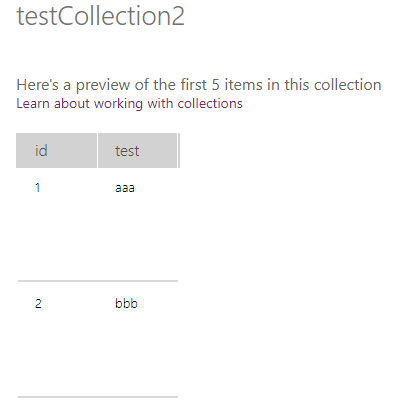The height and width of the screenshot is (406, 397).
Task: Click the word collection ending the preview sentence
Action: [347, 85]
